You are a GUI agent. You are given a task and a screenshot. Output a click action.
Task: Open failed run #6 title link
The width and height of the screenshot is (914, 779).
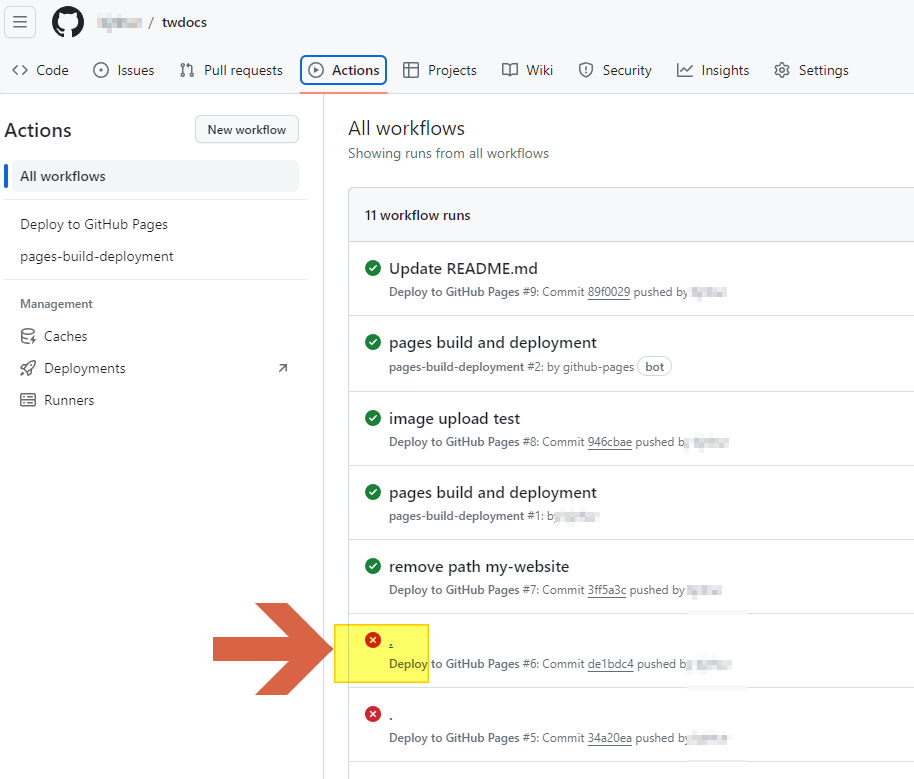[x=391, y=643]
